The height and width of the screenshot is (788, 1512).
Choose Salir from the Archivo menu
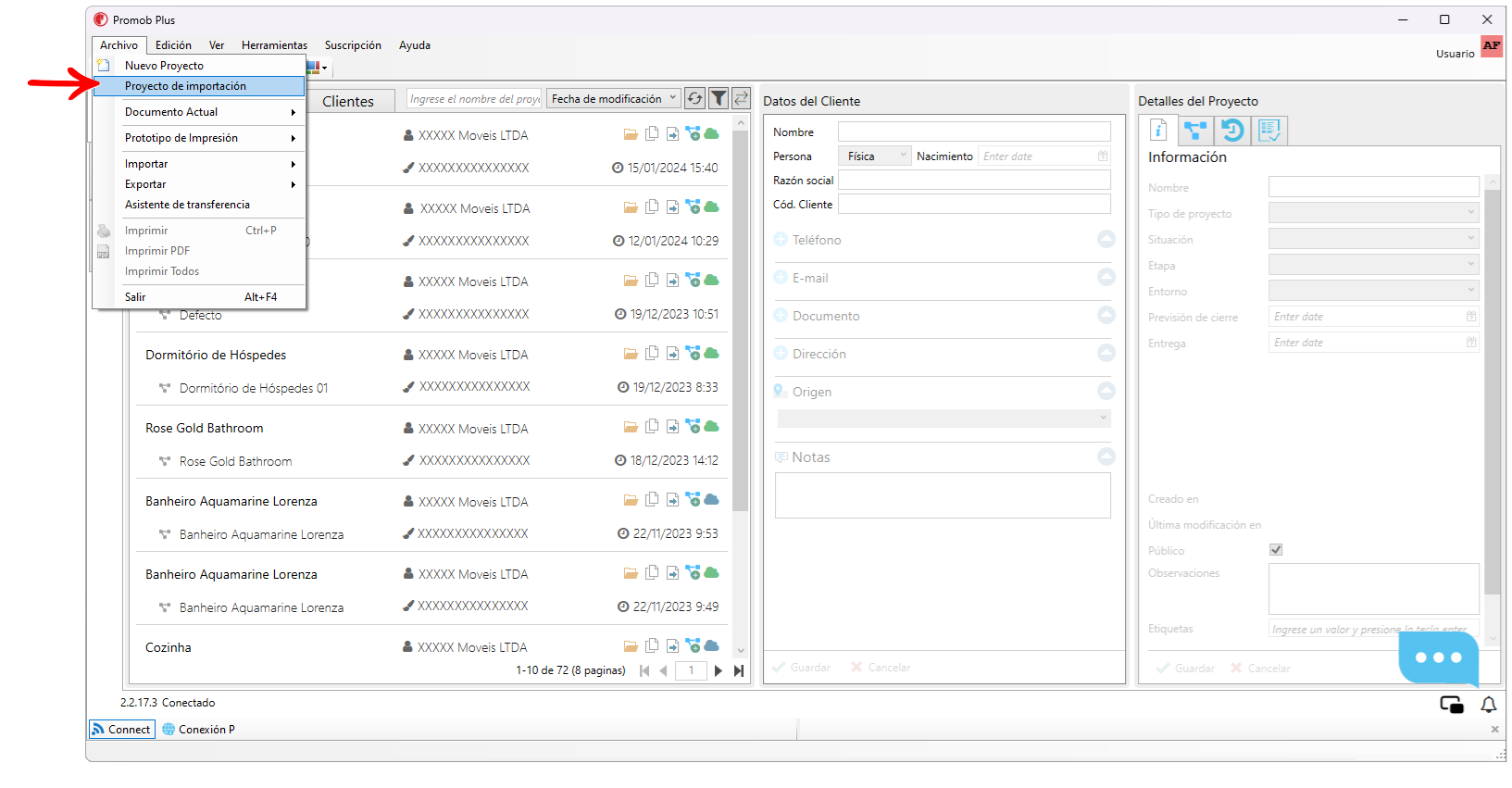199,297
